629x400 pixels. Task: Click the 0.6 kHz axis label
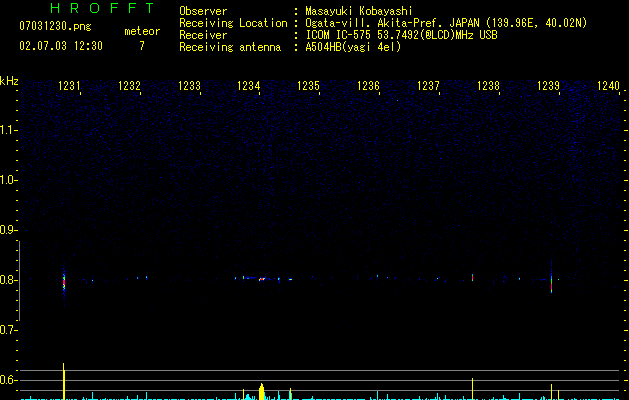tap(8, 380)
